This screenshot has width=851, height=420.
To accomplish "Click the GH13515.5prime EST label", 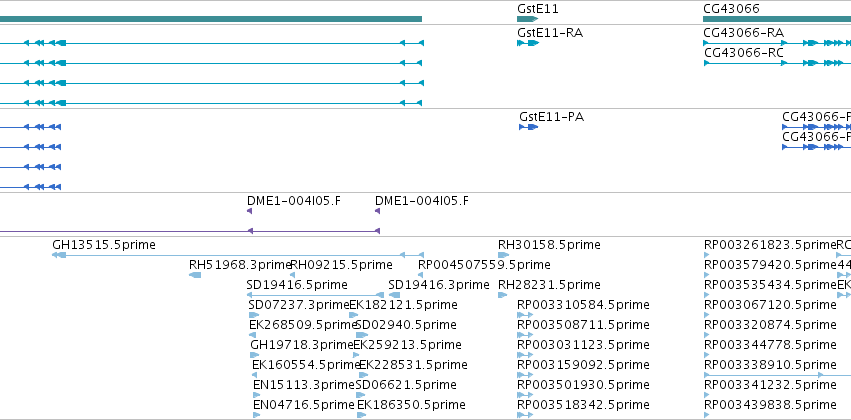I will tap(104, 245).
